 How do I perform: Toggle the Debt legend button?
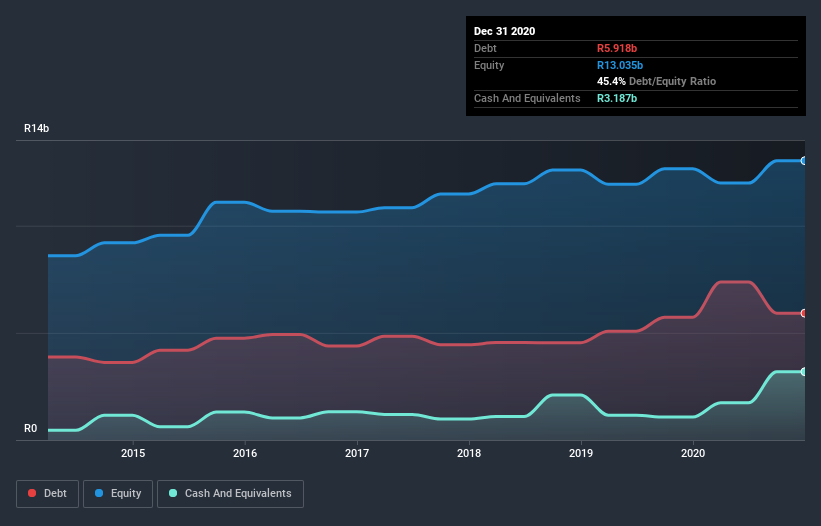[47, 494]
